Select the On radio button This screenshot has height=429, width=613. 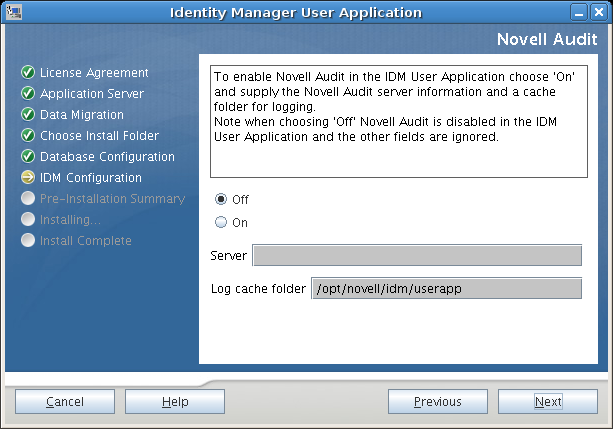pyautogui.click(x=221, y=223)
